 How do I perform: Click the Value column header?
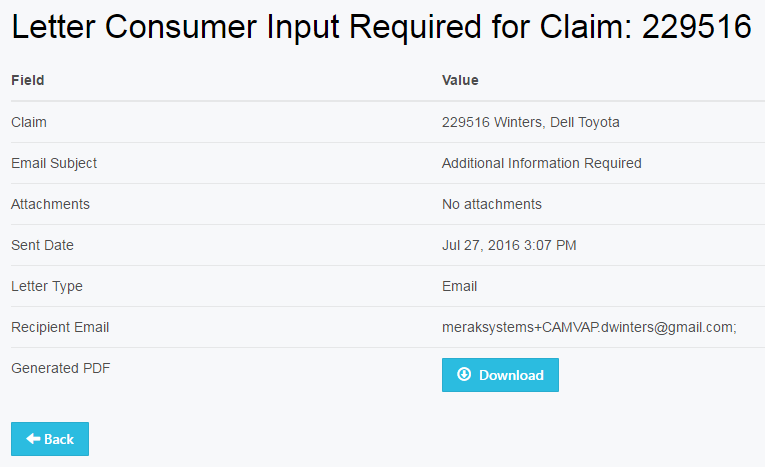coord(460,80)
